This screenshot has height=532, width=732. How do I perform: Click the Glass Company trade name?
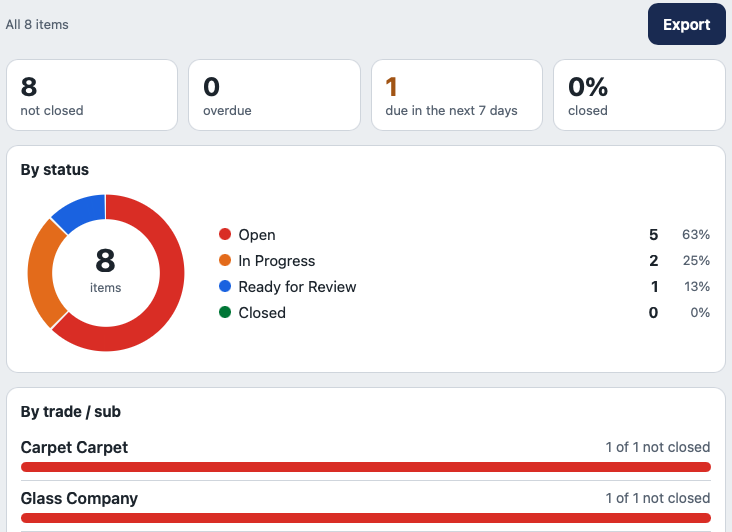(x=79, y=498)
